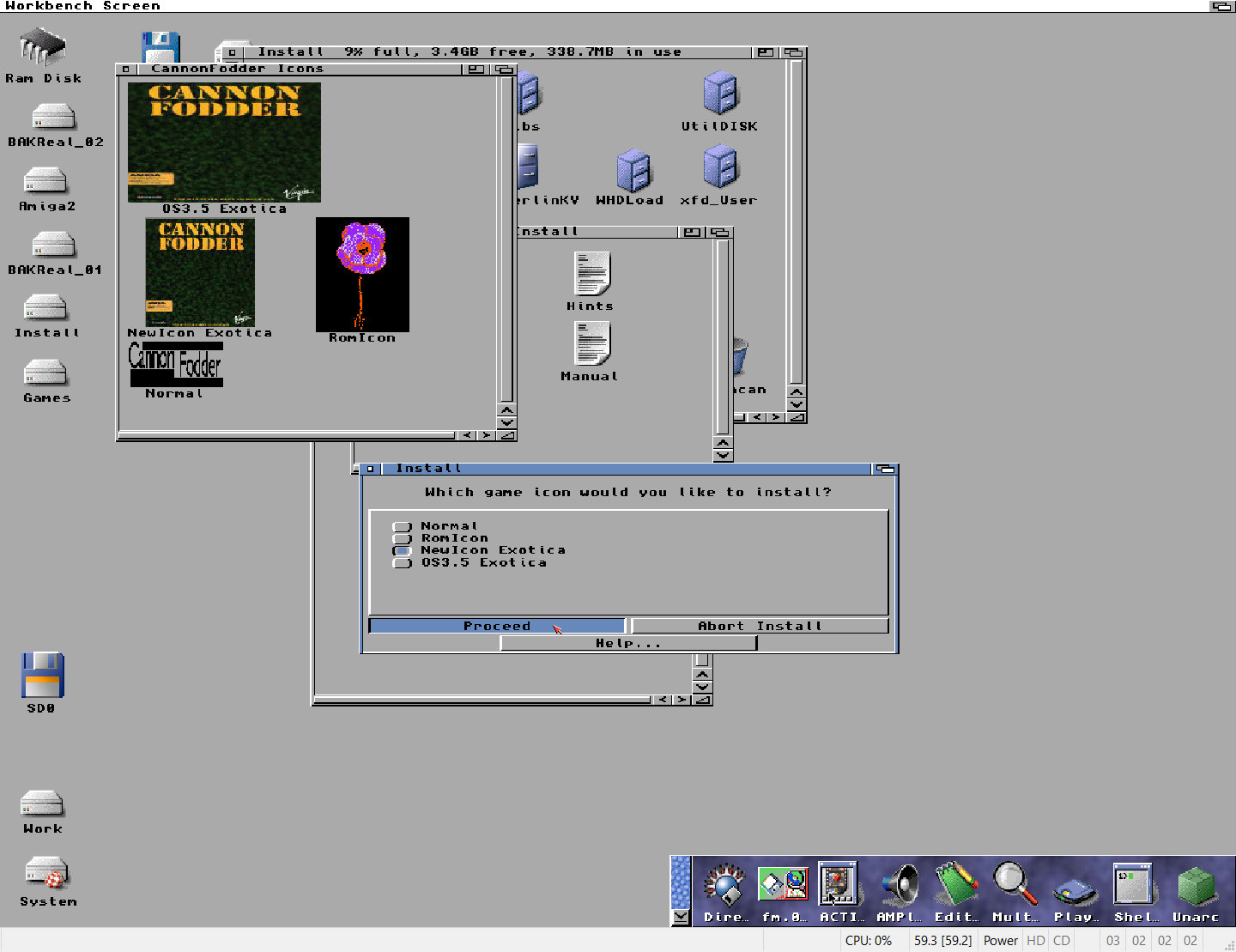Click the Proceed button

click(497, 626)
